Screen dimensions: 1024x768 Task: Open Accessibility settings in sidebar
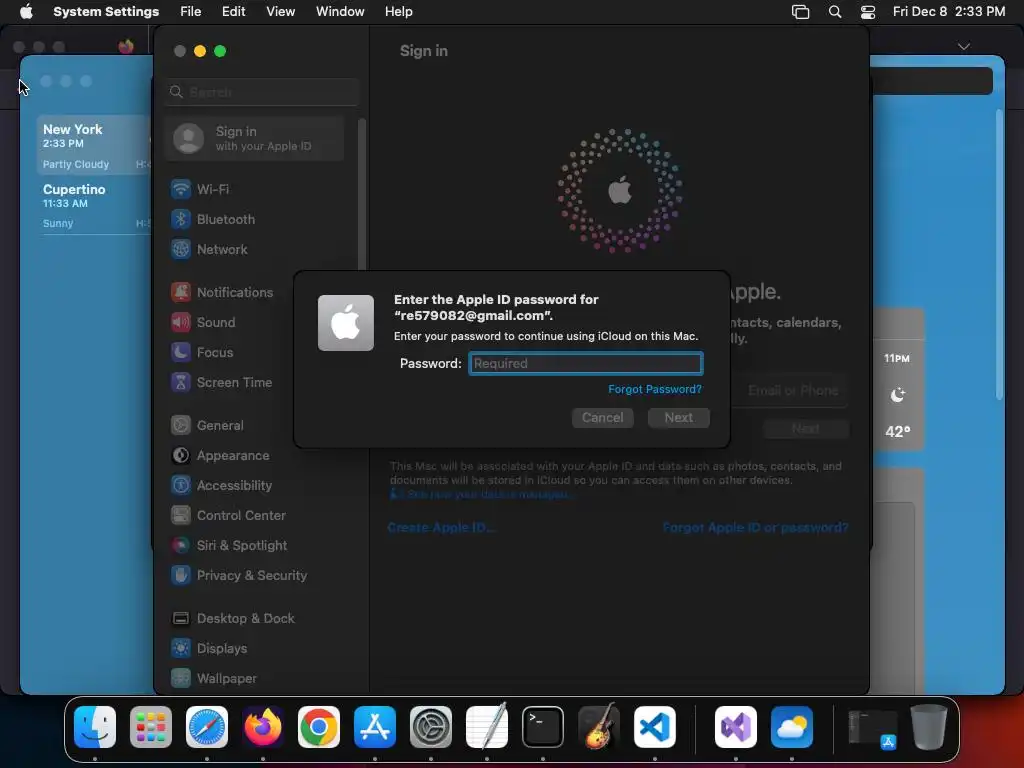click(x=221, y=486)
